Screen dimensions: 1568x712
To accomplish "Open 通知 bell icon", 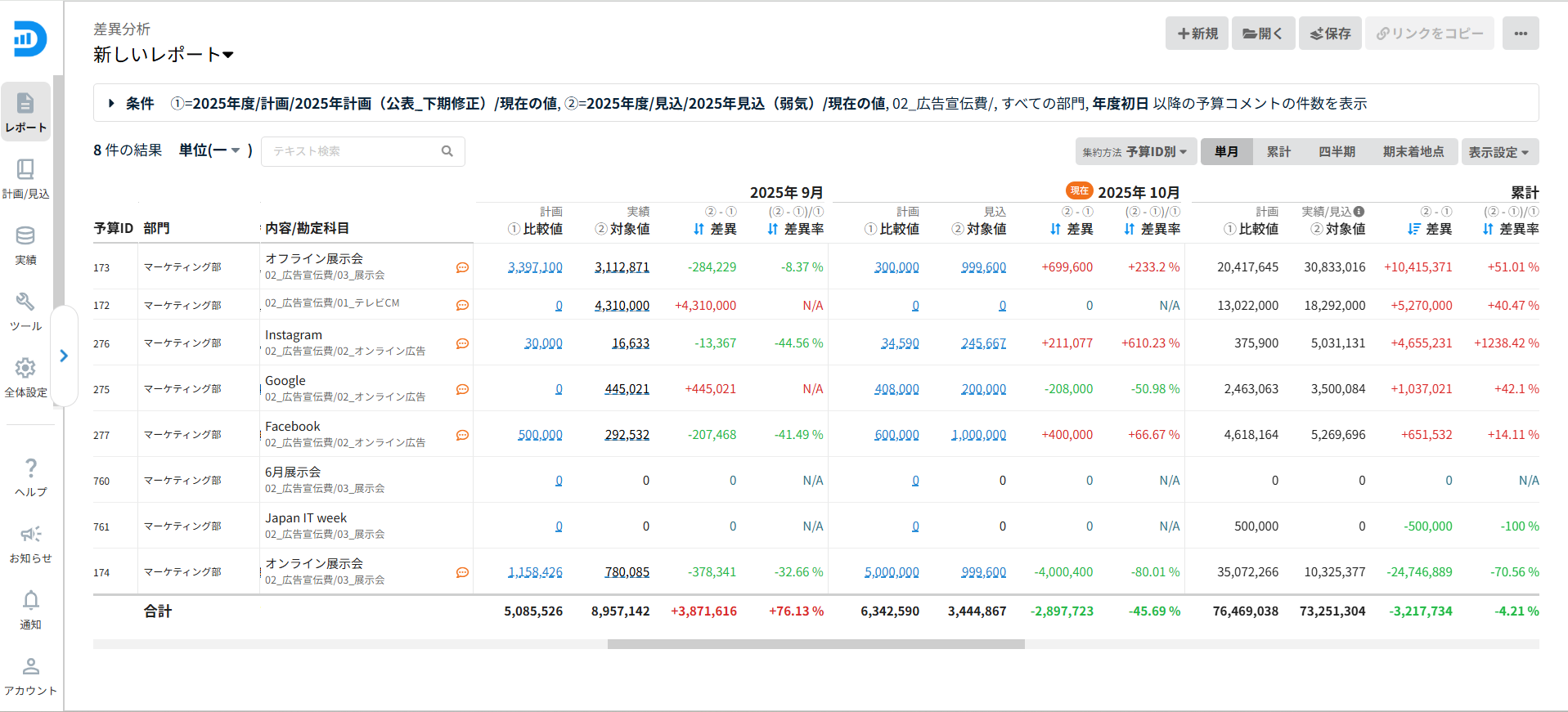I will pyautogui.click(x=30, y=608).
